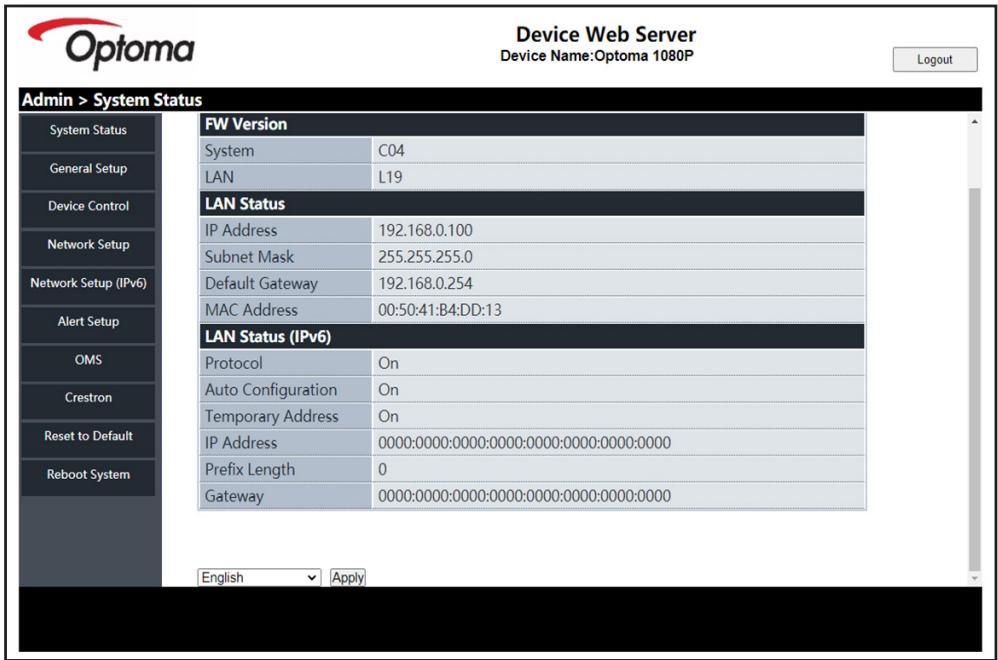Select the IPv6 IP Address zeros value
998x660 pixels.
click(524, 443)
